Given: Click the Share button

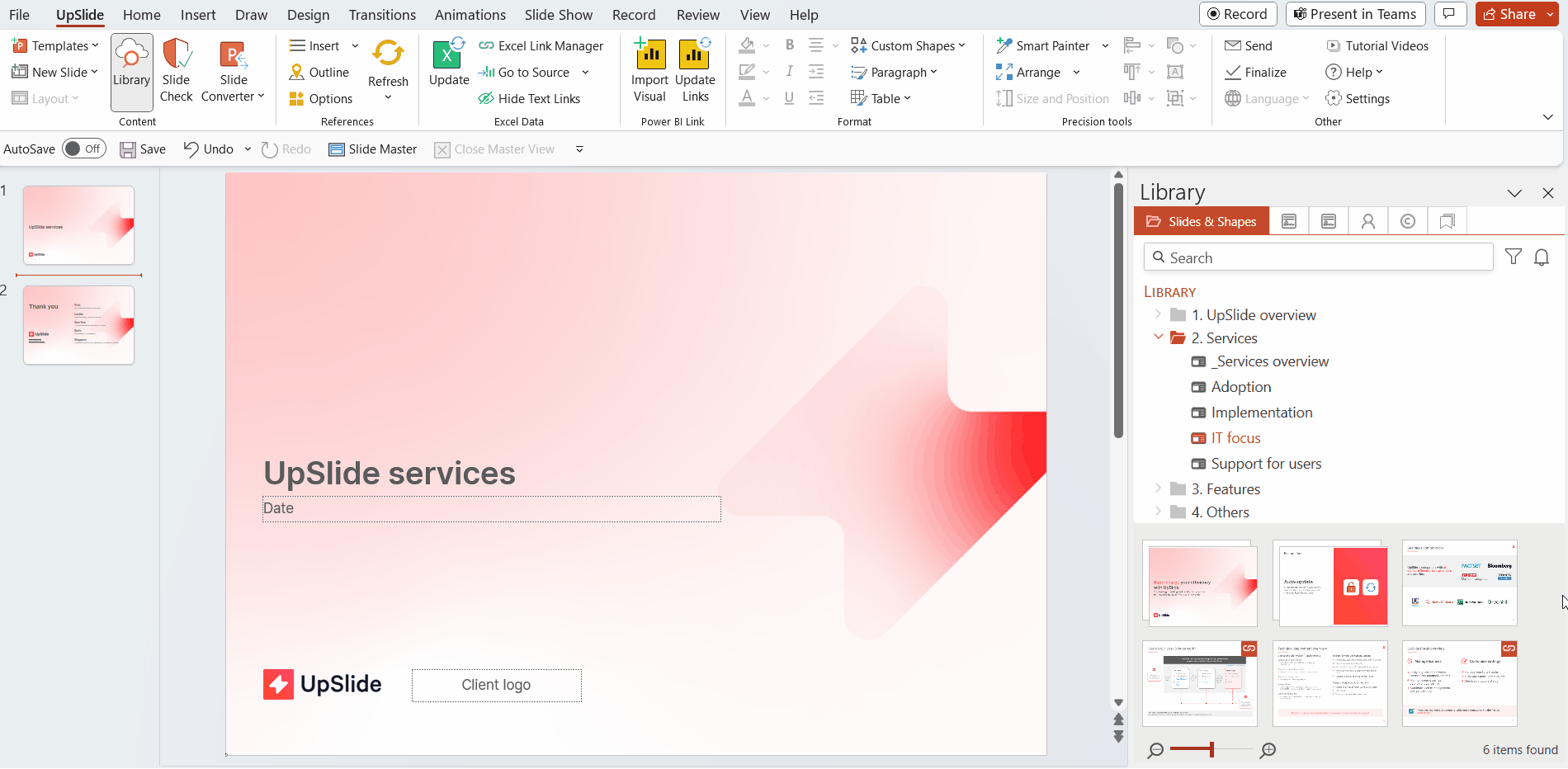Looking at the screenshot, I should (1509, 14).
